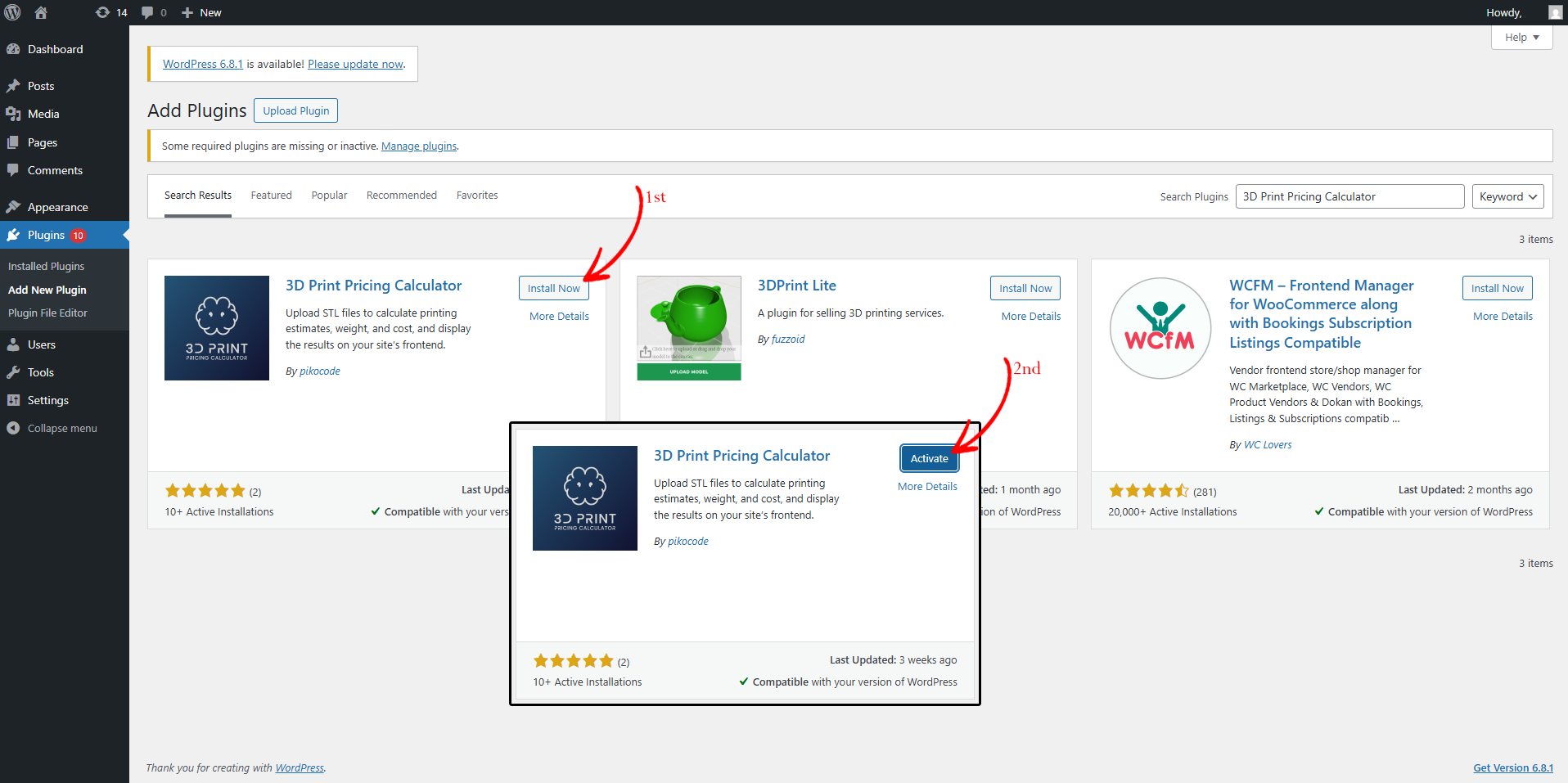Open the Users sidebar menu label
Image resolution: width=1568 pixels, height=783 pixels.
click(42, 344)
